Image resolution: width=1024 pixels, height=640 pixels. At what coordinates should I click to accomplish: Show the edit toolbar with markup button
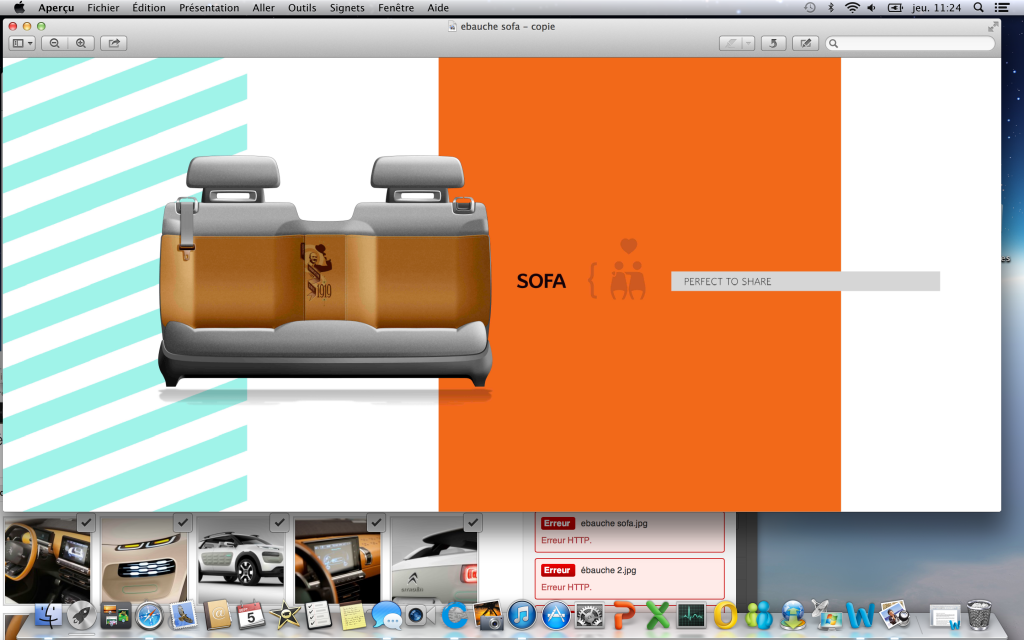pos(805,43)
